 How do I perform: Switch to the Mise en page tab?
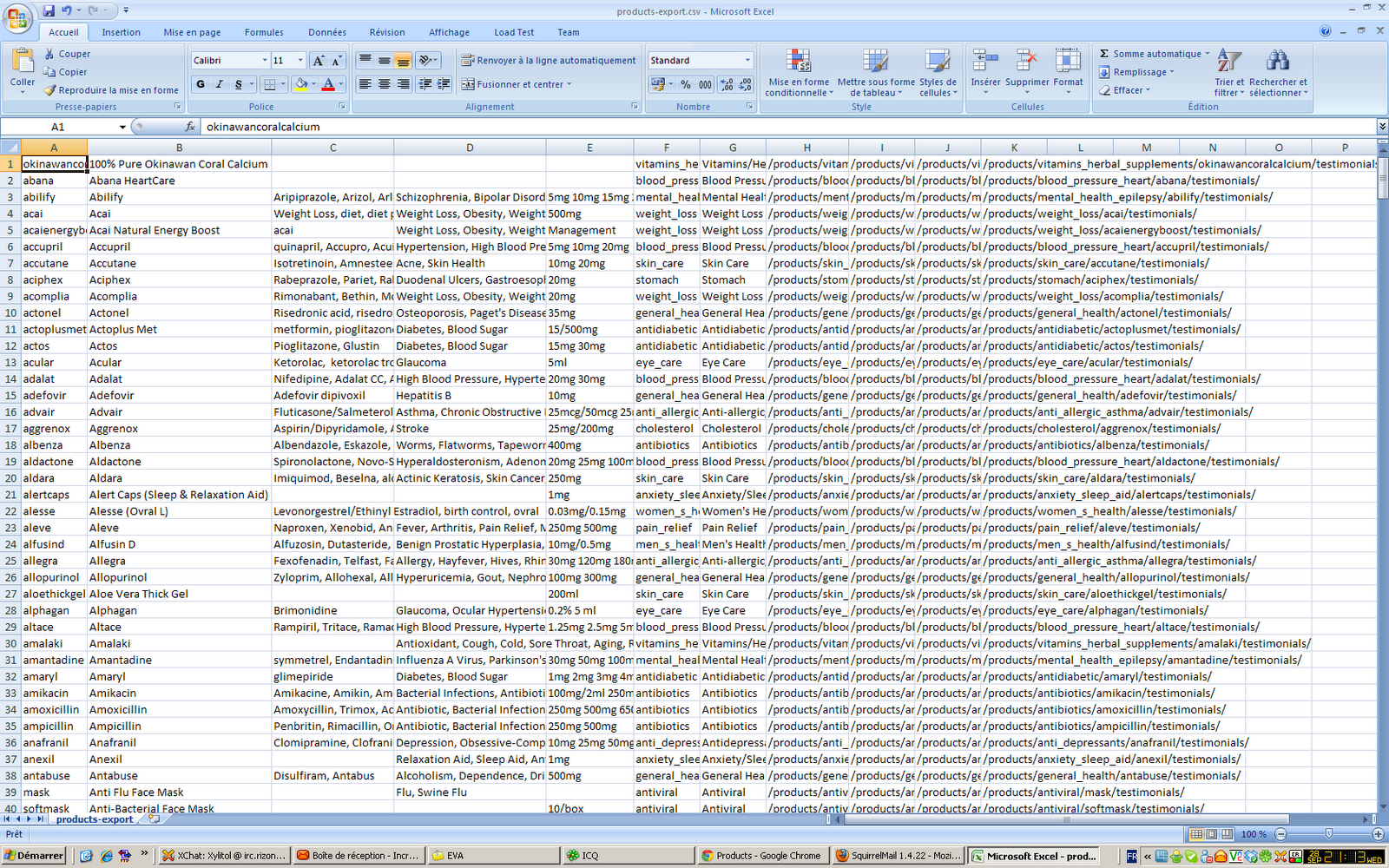[192, 32]
